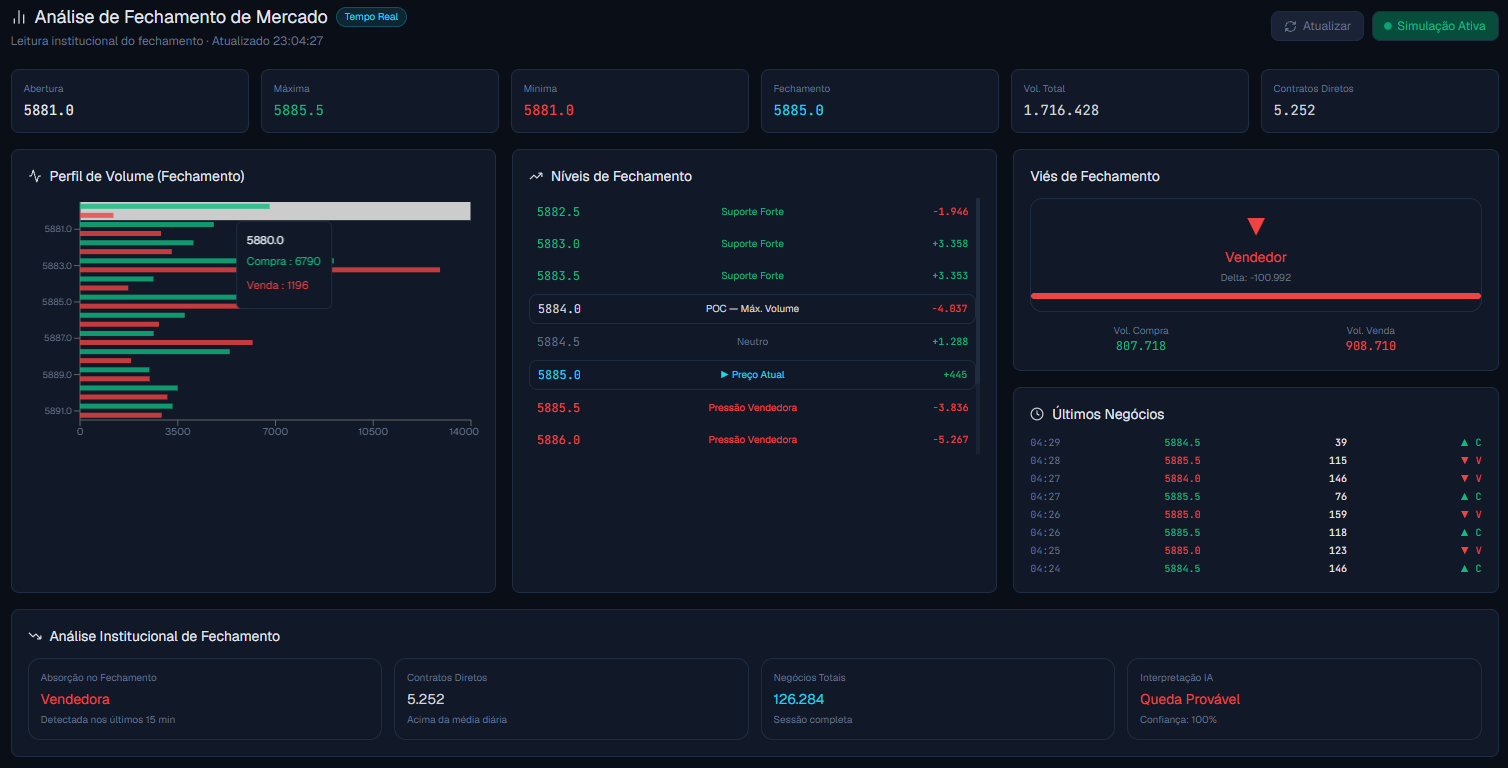The width and height of the screenshot is (1508, 768).
Task: Click the refresh arrows icon in Atualizar
Action: tap(1290, 26)
